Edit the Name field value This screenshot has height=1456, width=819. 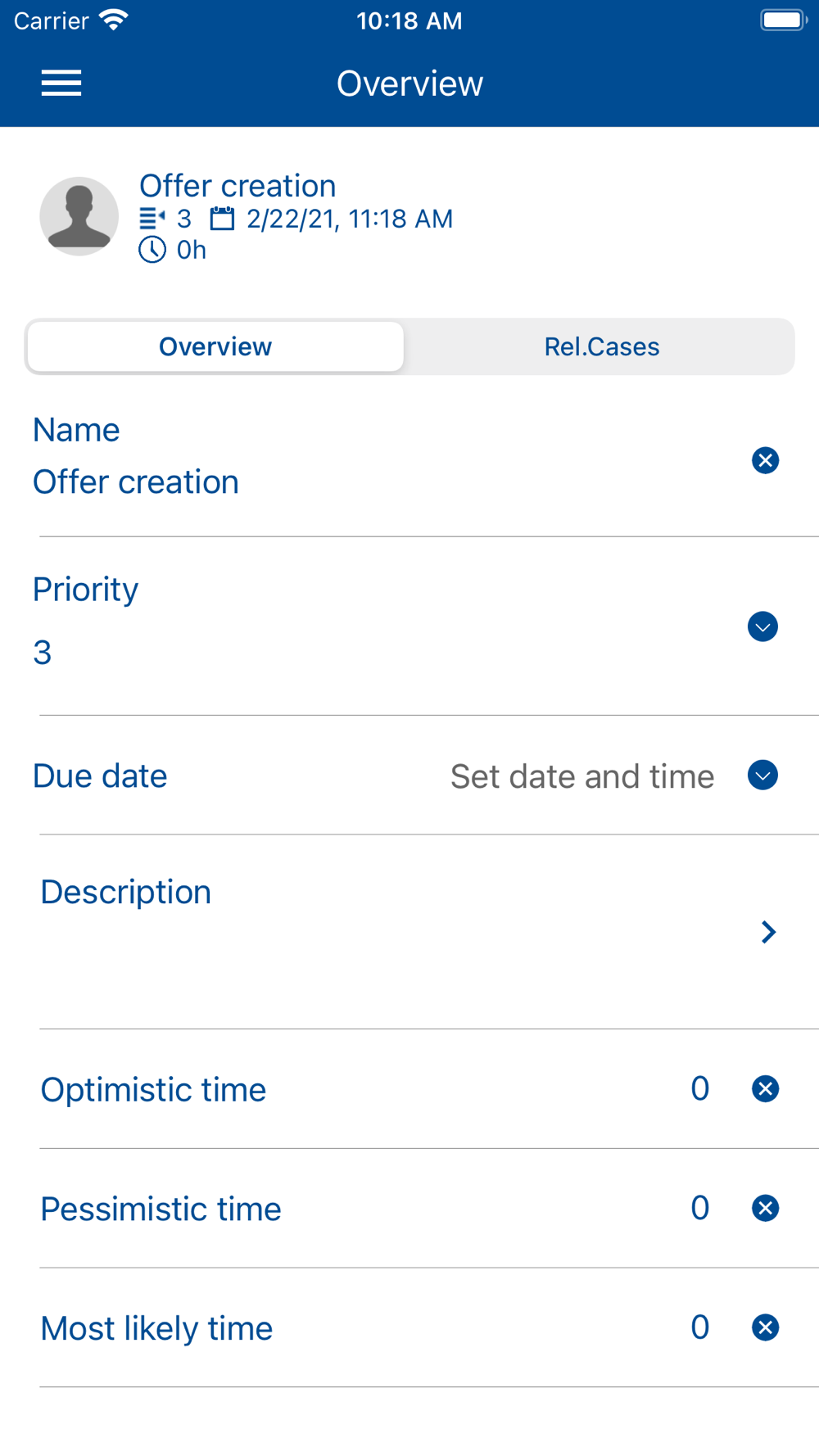pyautogui.click(x=136, y=482)
